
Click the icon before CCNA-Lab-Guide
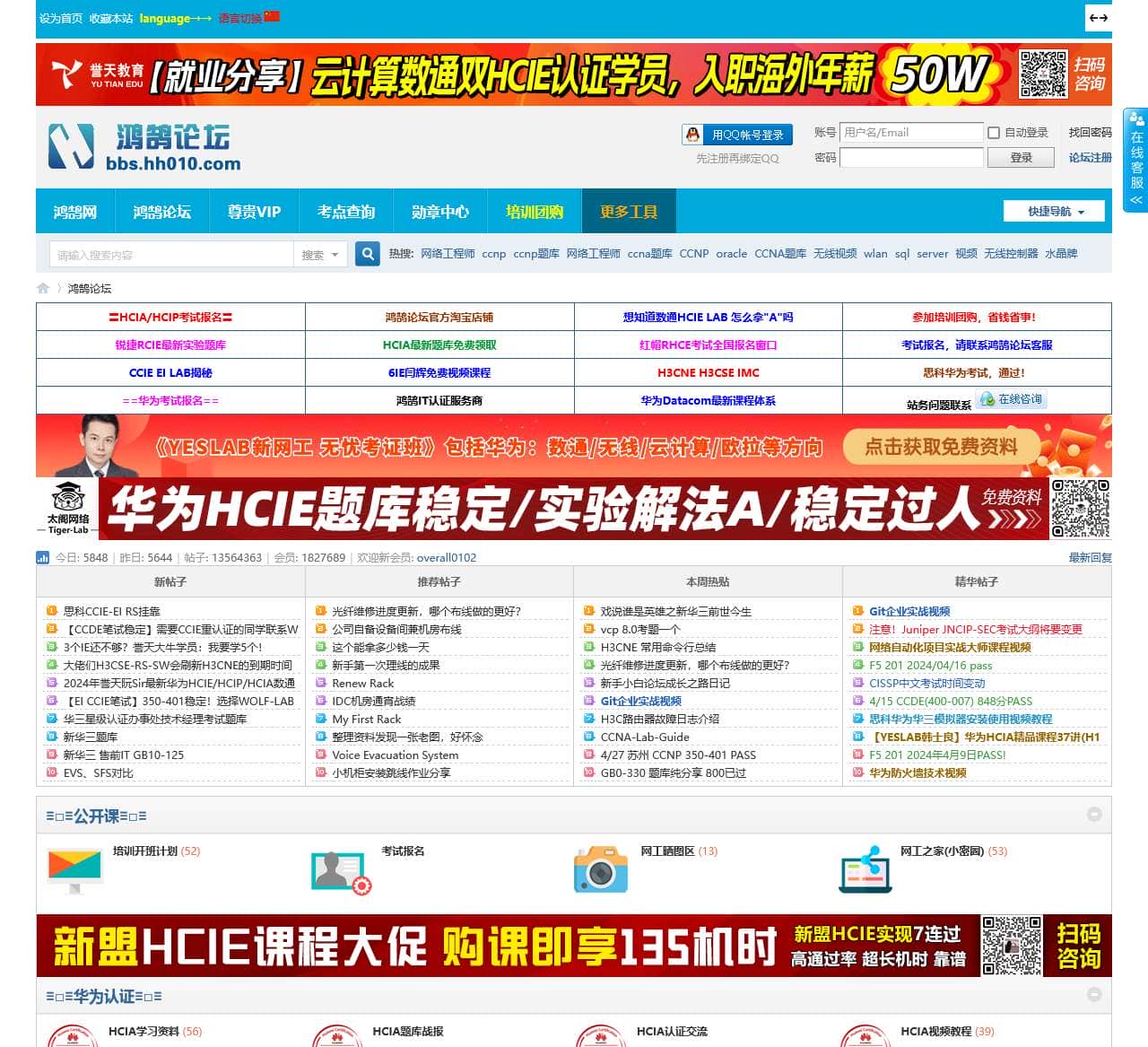click(x=589, y=737)
